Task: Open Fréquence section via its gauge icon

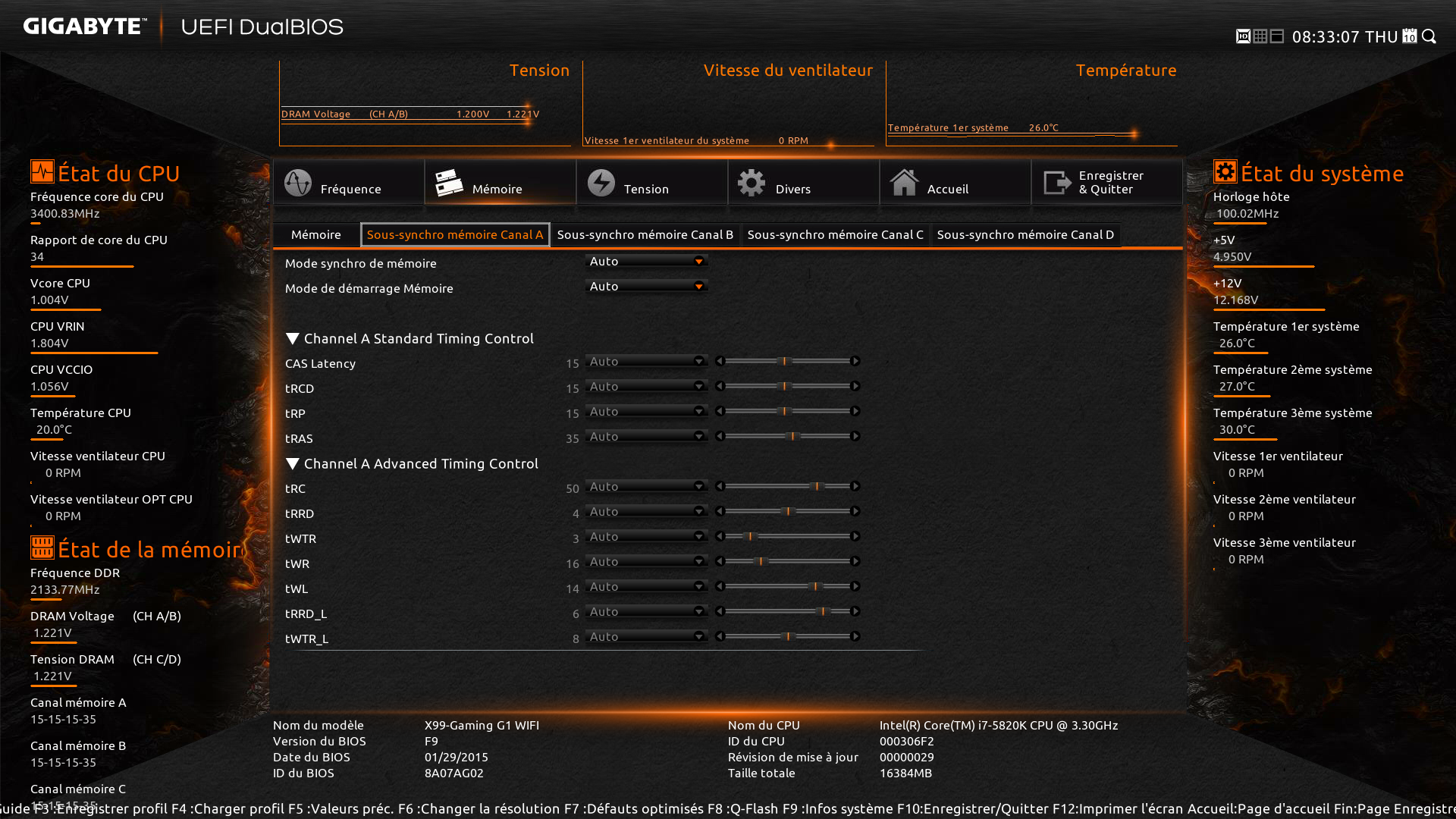Action: (x=298, y=183)
